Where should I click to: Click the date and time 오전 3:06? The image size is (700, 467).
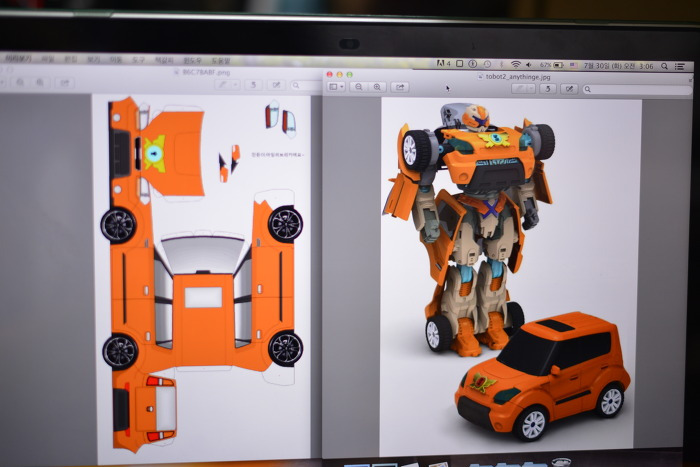(619, 66)
